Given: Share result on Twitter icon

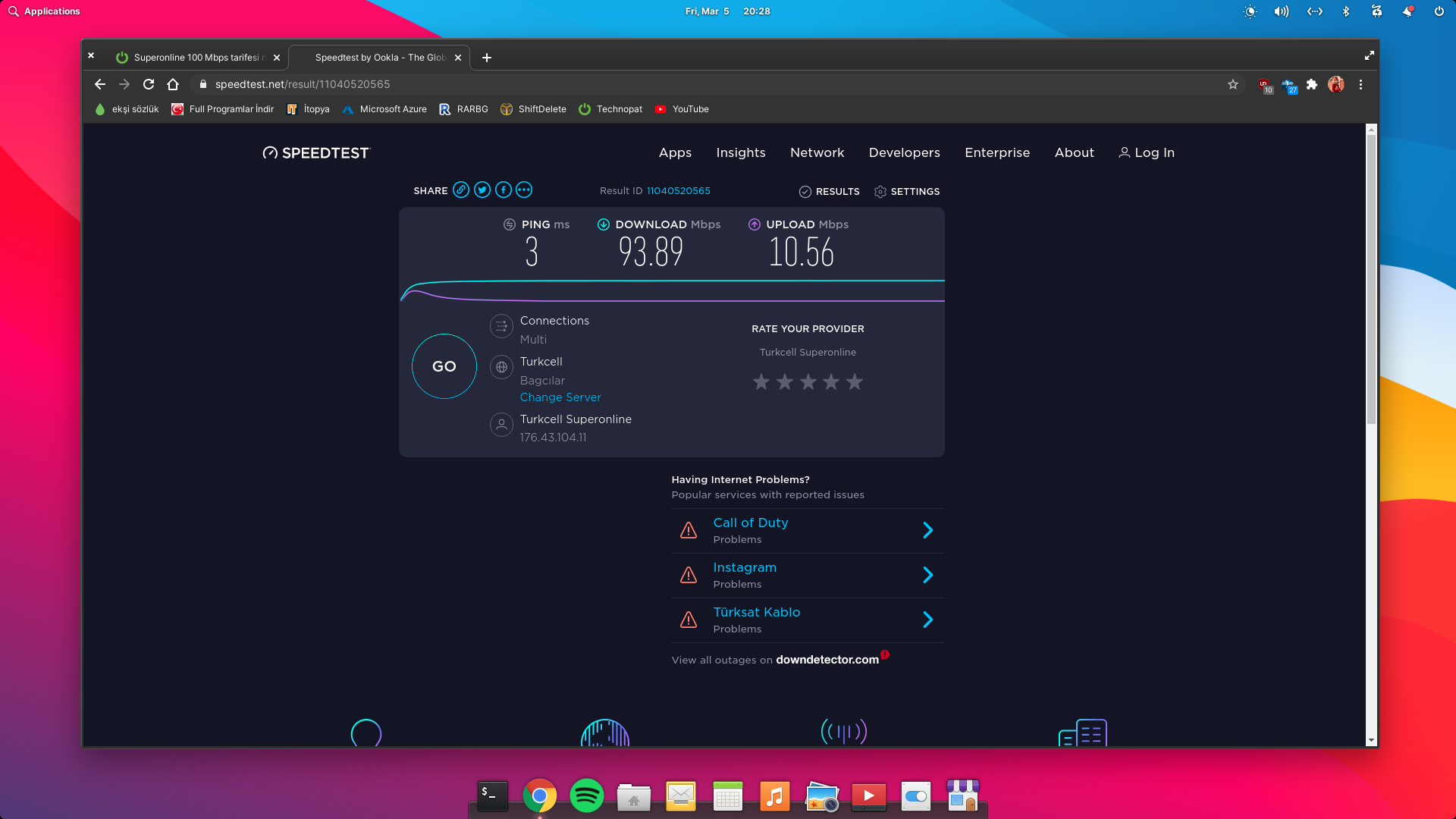Looking at the screenshot, I should (x=482, y=190).
